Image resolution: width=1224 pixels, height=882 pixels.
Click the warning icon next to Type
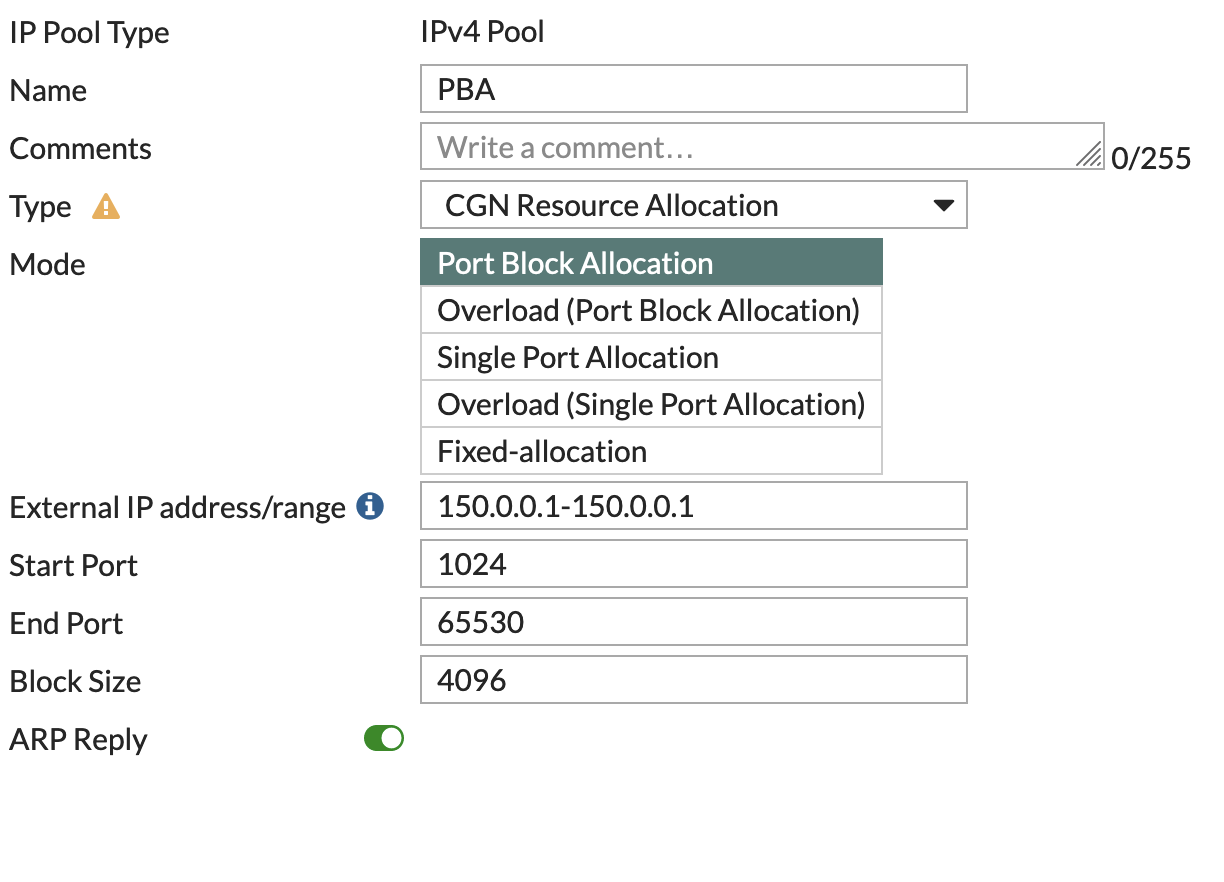click(105, 206)
